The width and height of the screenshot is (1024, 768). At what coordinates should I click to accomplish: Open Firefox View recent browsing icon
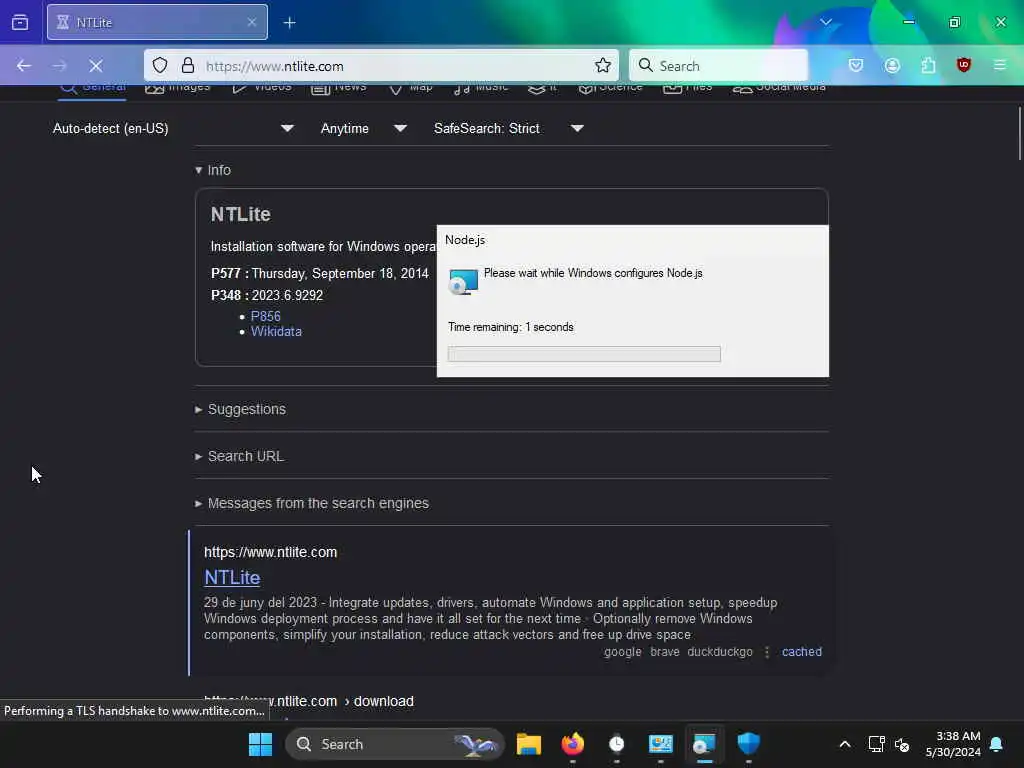20,22
